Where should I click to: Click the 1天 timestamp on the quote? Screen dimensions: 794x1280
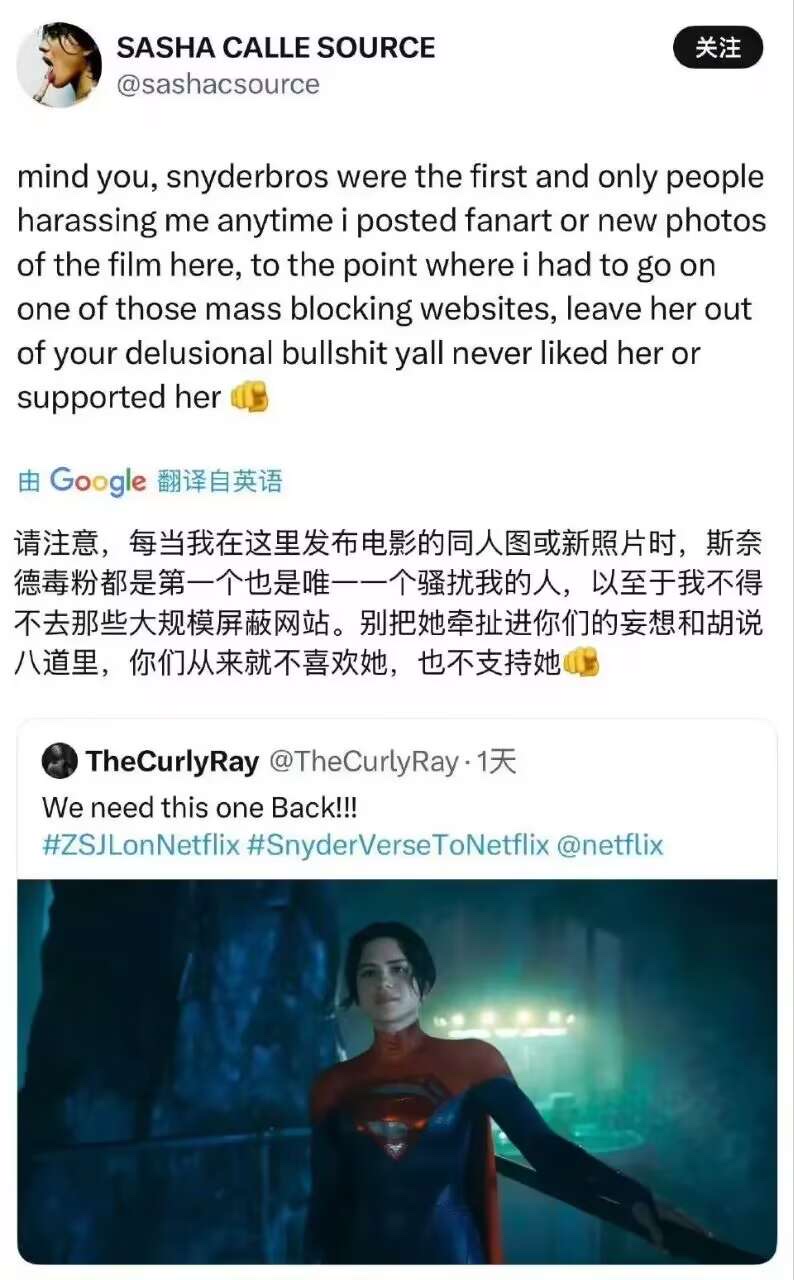(495, 762)
